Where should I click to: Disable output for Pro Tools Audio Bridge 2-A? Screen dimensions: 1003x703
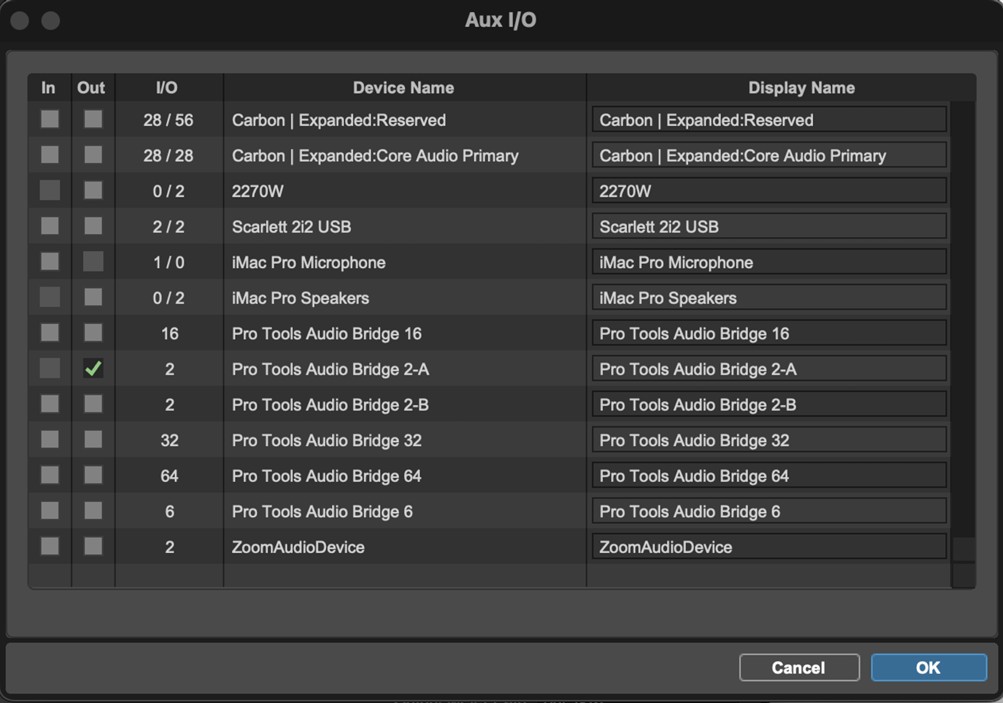coord(91,368)
